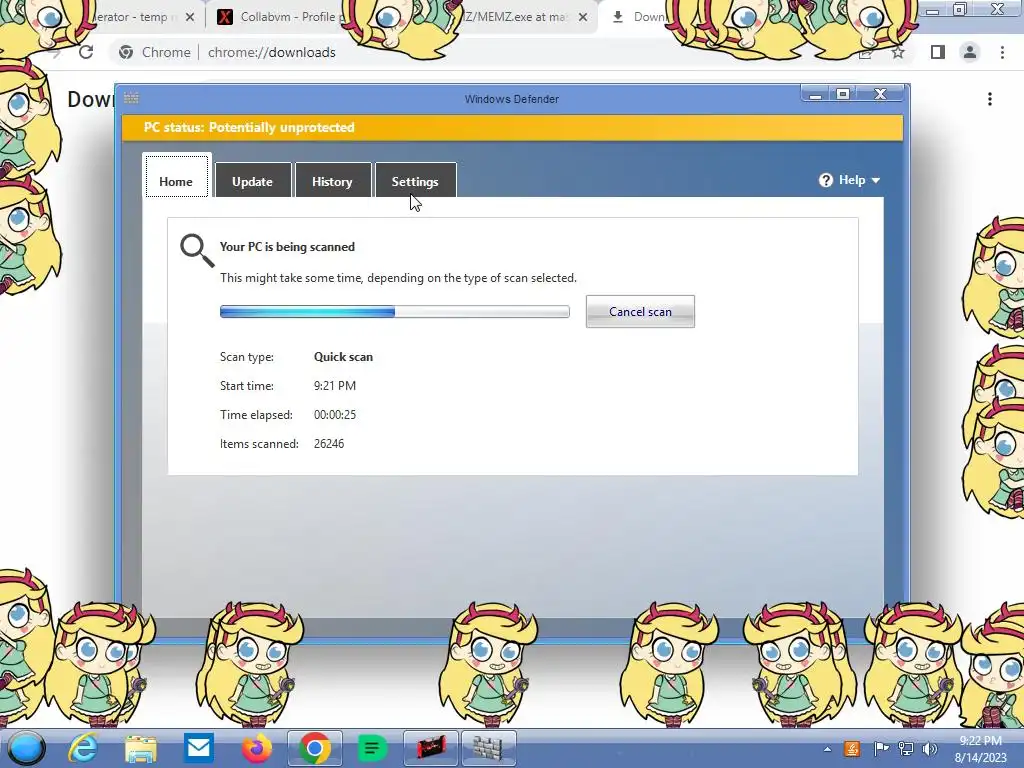Image resolution: width=1024 pixels, height=768 pixels.
Task: Click the Windows Defender brick wall taskbar icon
Action: [x=488, y=748]
